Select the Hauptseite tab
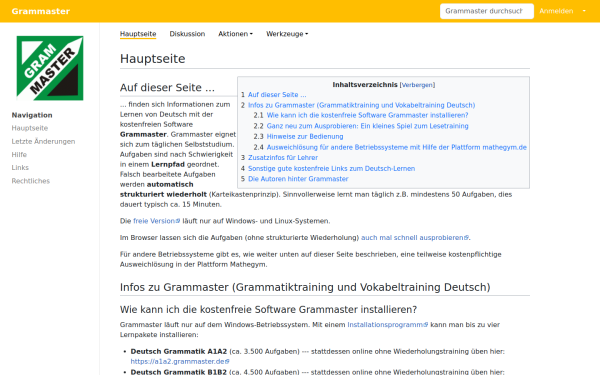This screenshot has height=375, width=600. point(138,34)
